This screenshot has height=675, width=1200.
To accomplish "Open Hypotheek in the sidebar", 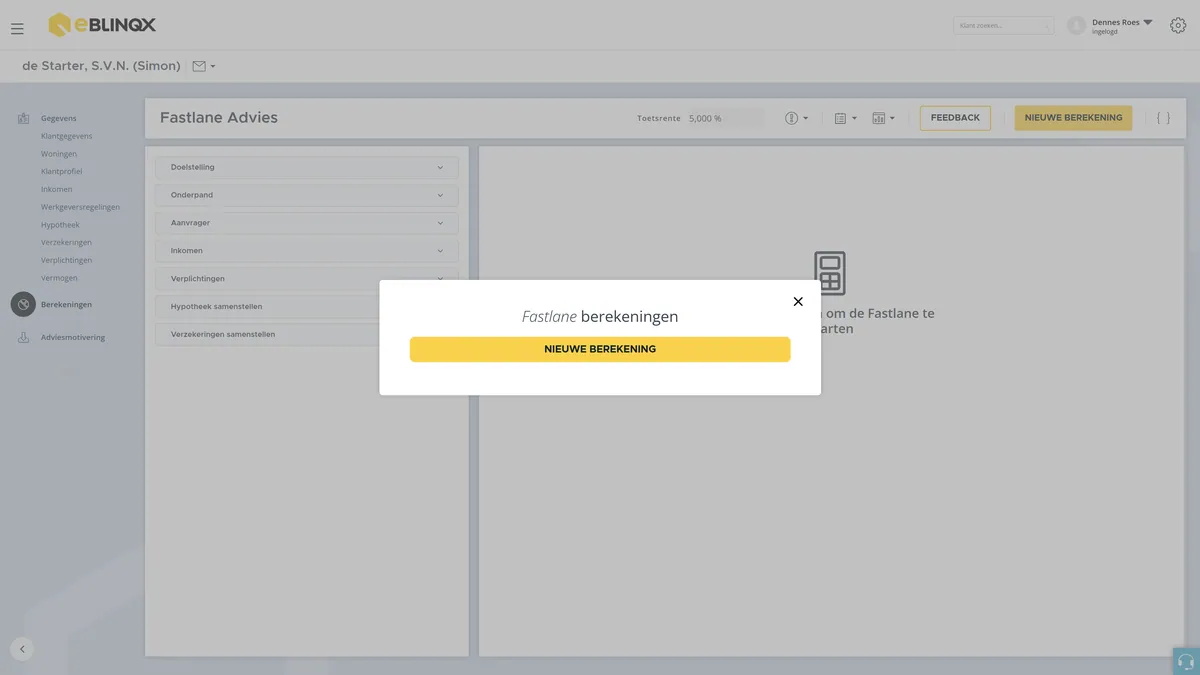I will [60, 225].
